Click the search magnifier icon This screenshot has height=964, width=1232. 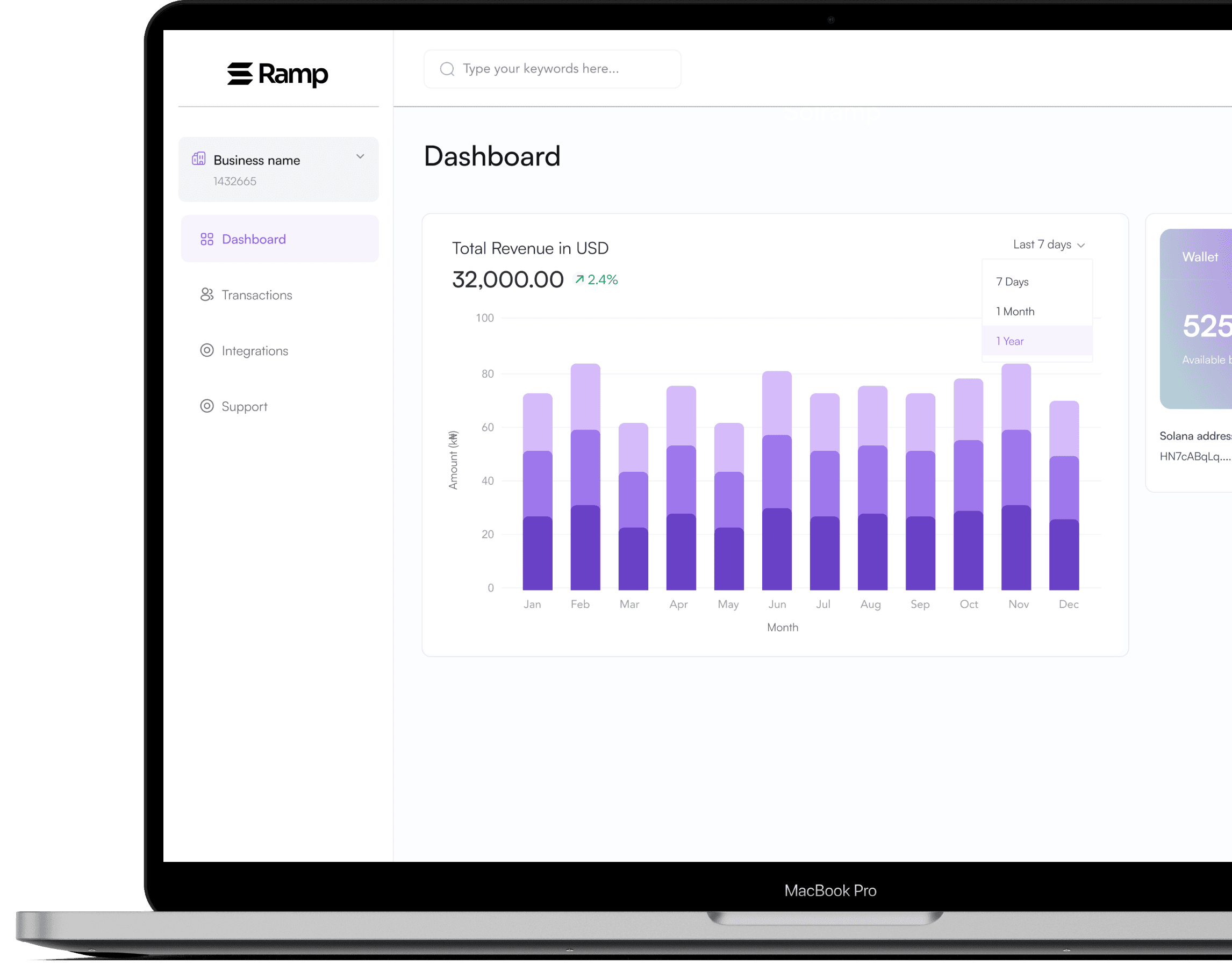[447, 69]
